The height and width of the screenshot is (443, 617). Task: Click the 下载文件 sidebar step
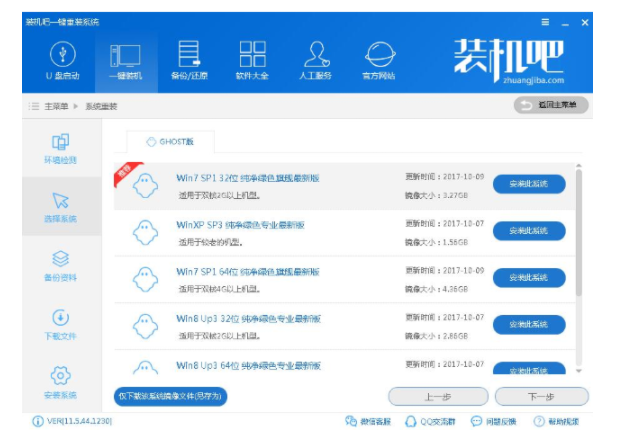click(x=61, y=325)
